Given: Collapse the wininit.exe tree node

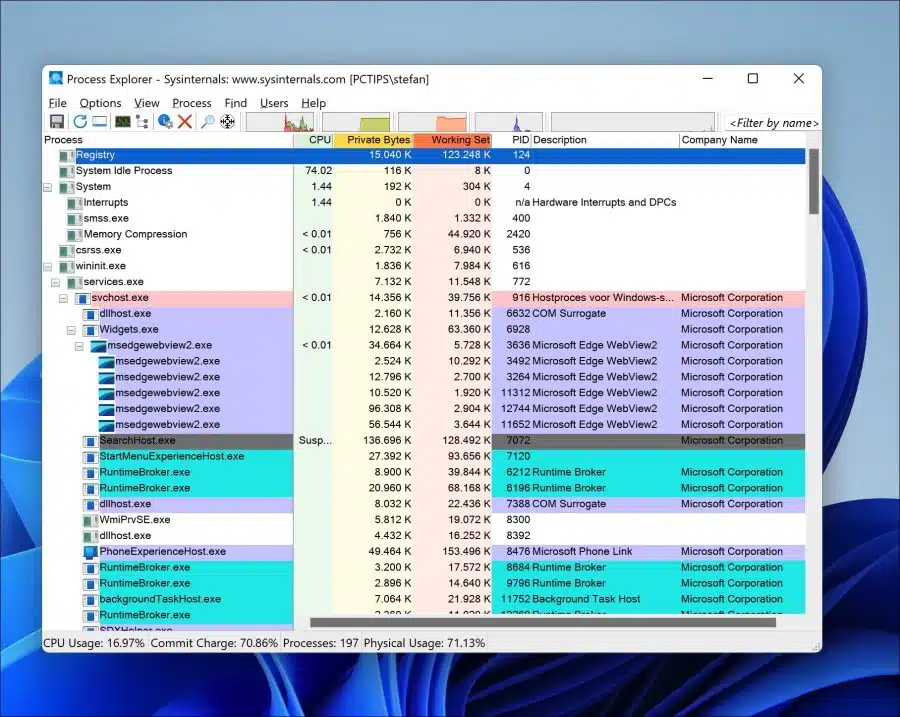Looking at the screenshot, I should tap(48, 266).
